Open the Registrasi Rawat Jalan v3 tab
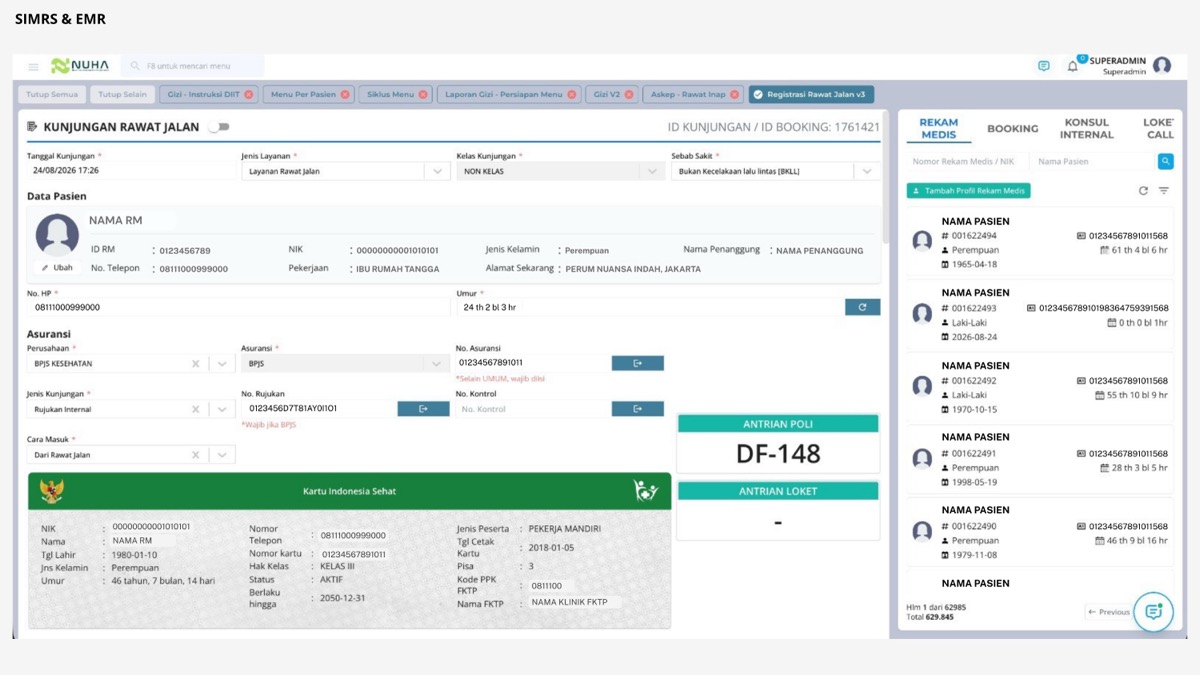Image resolution: width=1200 pixels, height=675 pixels. tap(812, 95)
